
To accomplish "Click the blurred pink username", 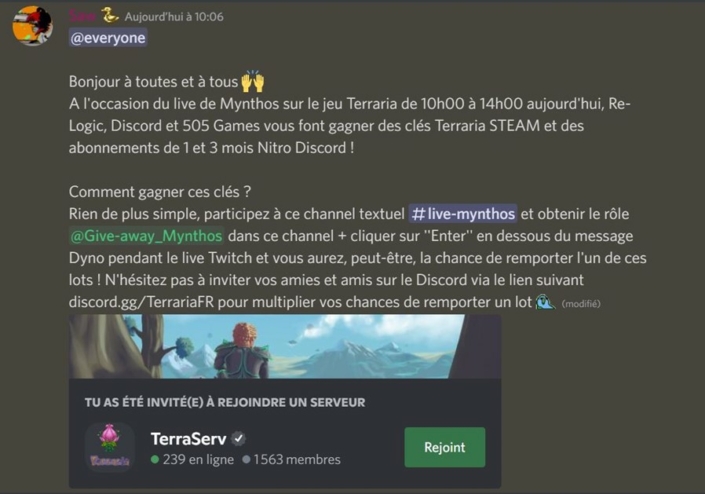I will point(82,16).
